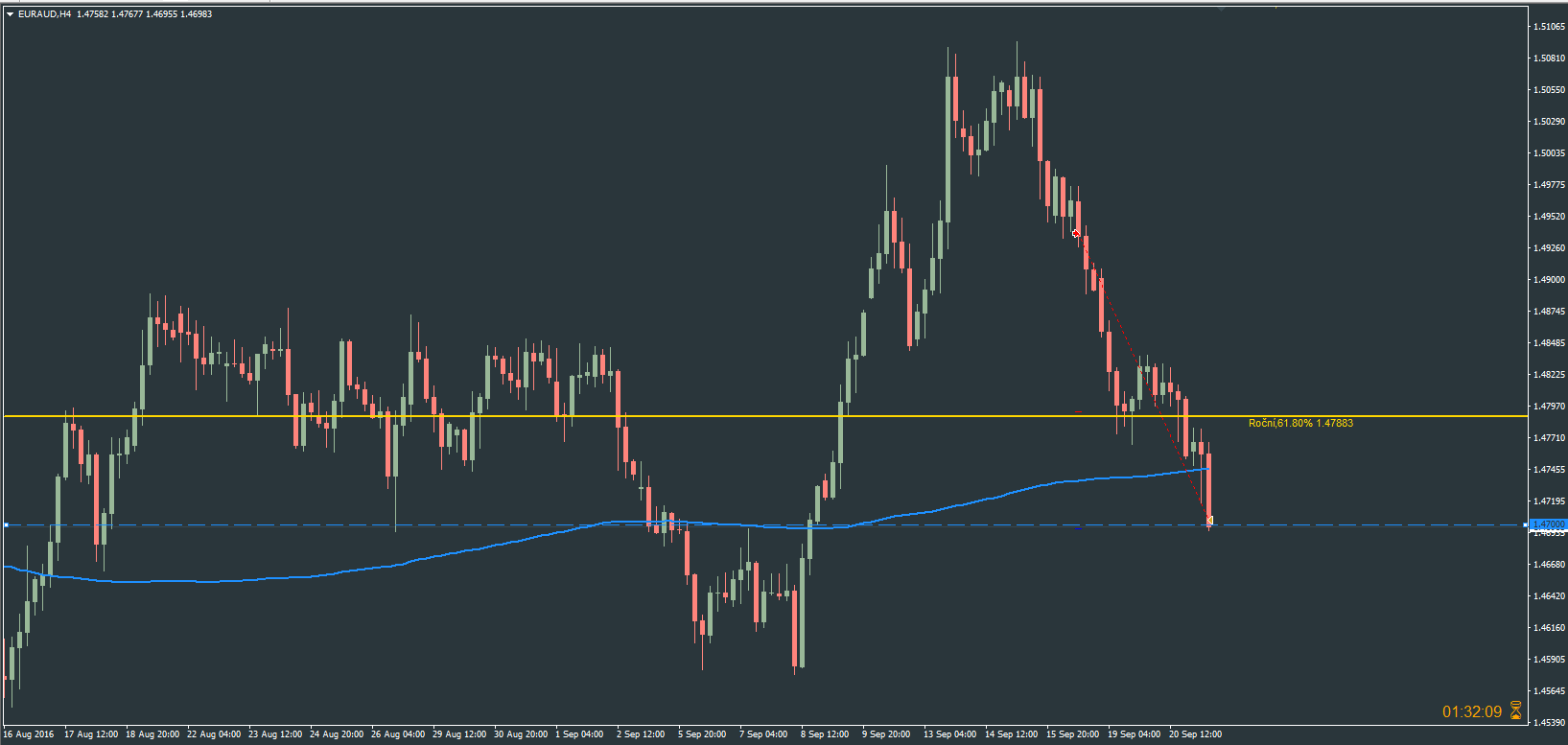Click the 1 Sep 04:00 time label

[579, 734]
